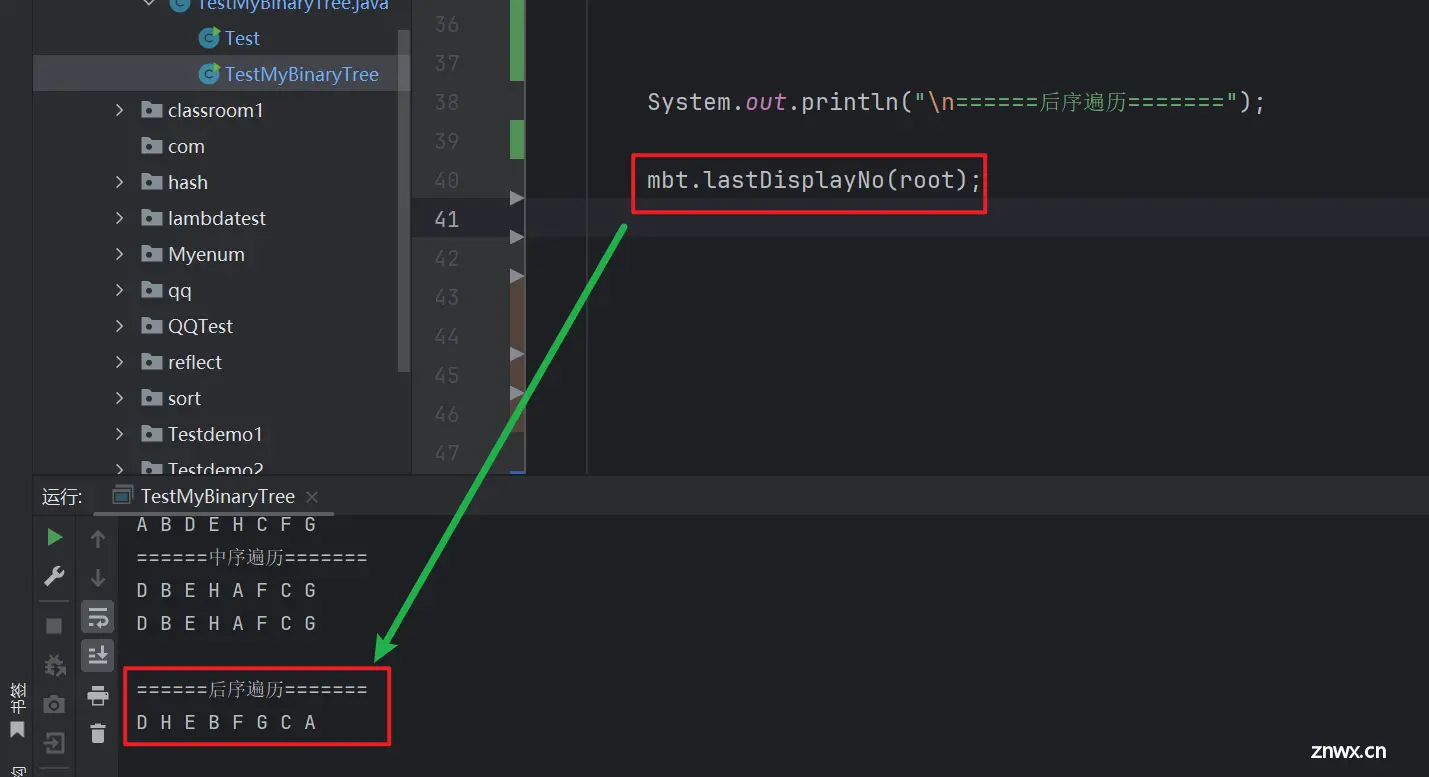The image size is (1429, 777).
Task: Click console output D H E B F G C A
Action: pos(227,722)
